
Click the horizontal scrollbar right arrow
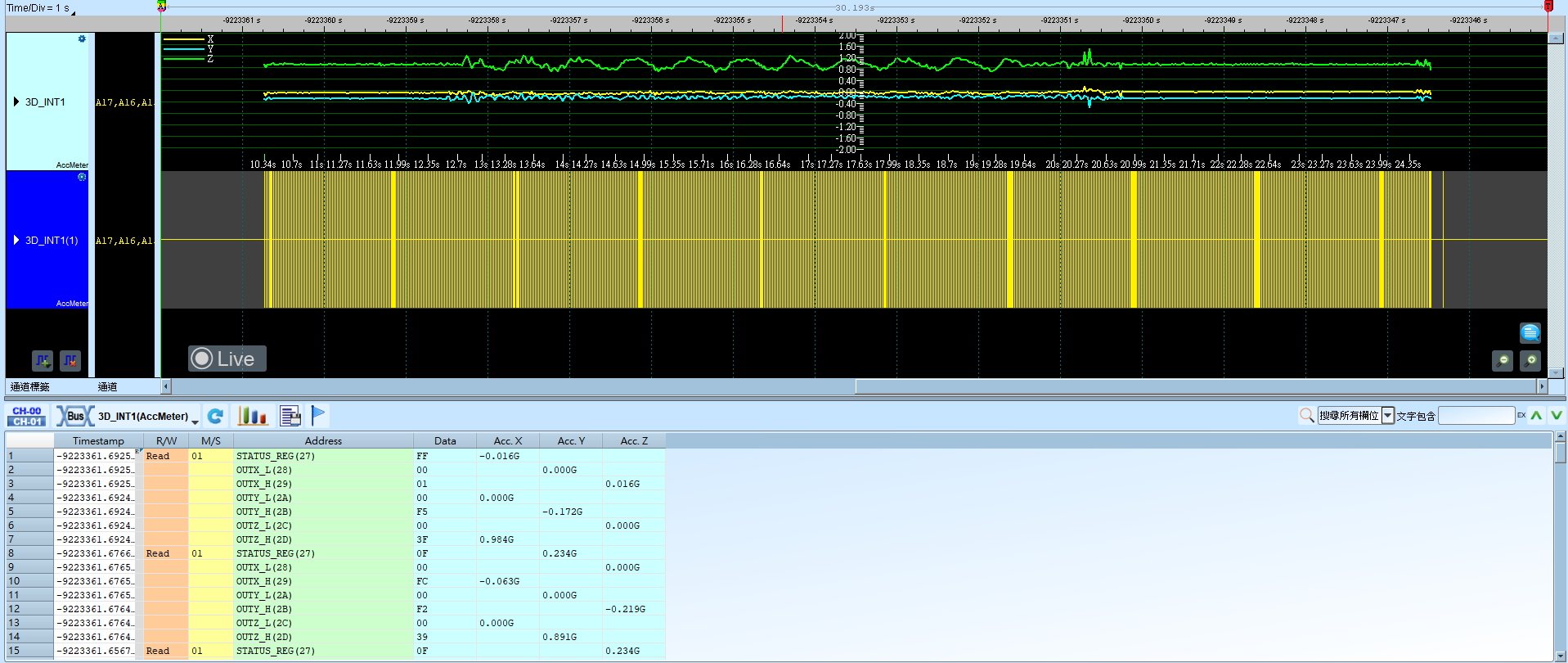pyautogui.click(x=1543, y=386)
